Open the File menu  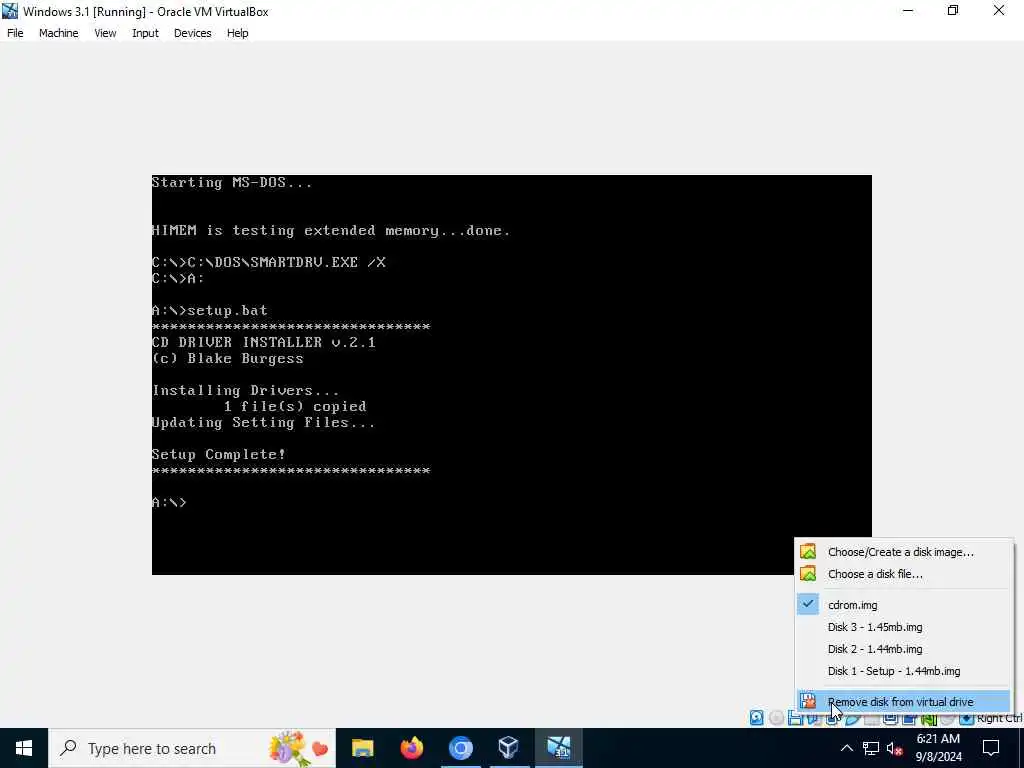(x=15, y=33)
